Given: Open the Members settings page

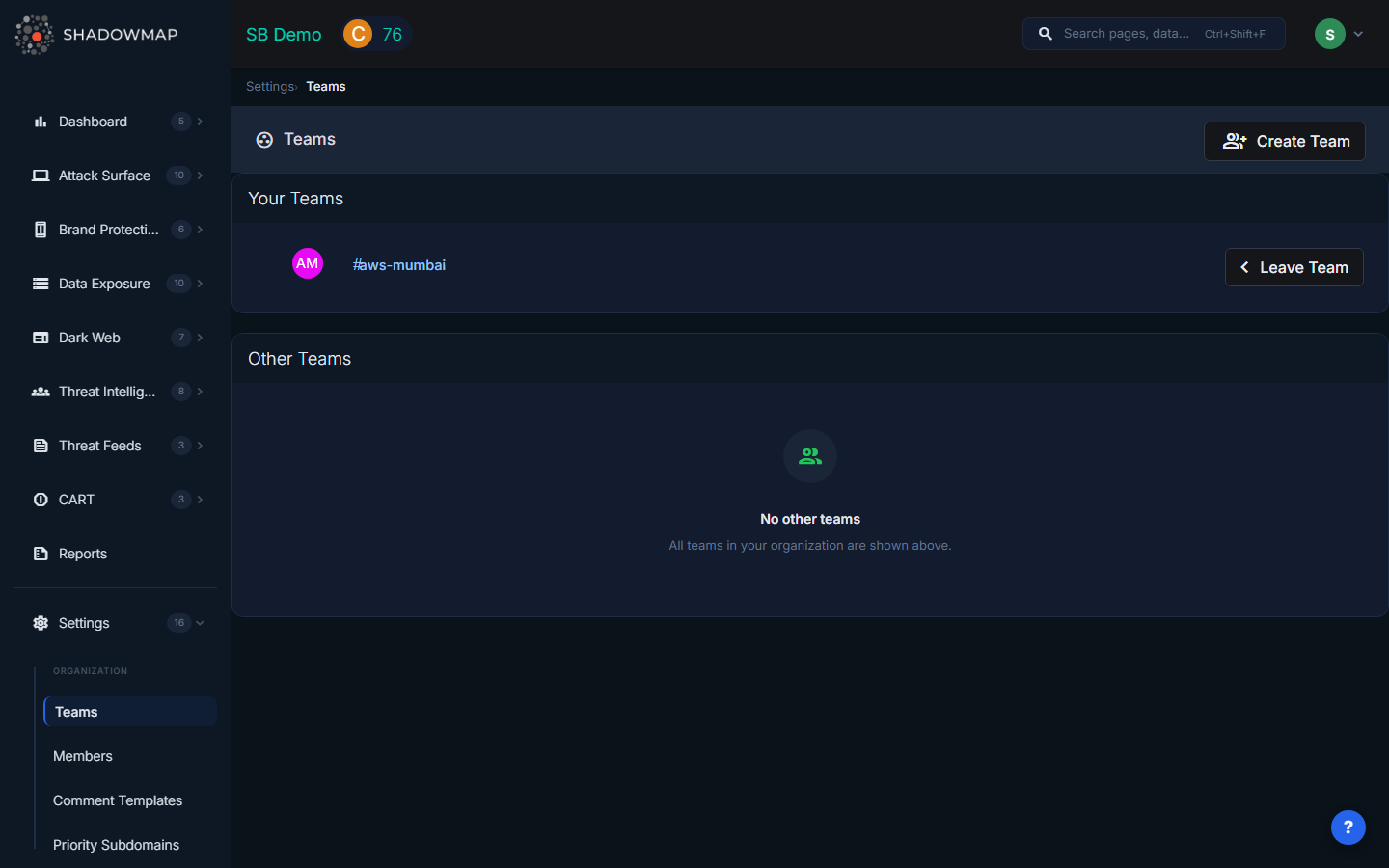Looking at the screenshot, I should coord(83,756).
